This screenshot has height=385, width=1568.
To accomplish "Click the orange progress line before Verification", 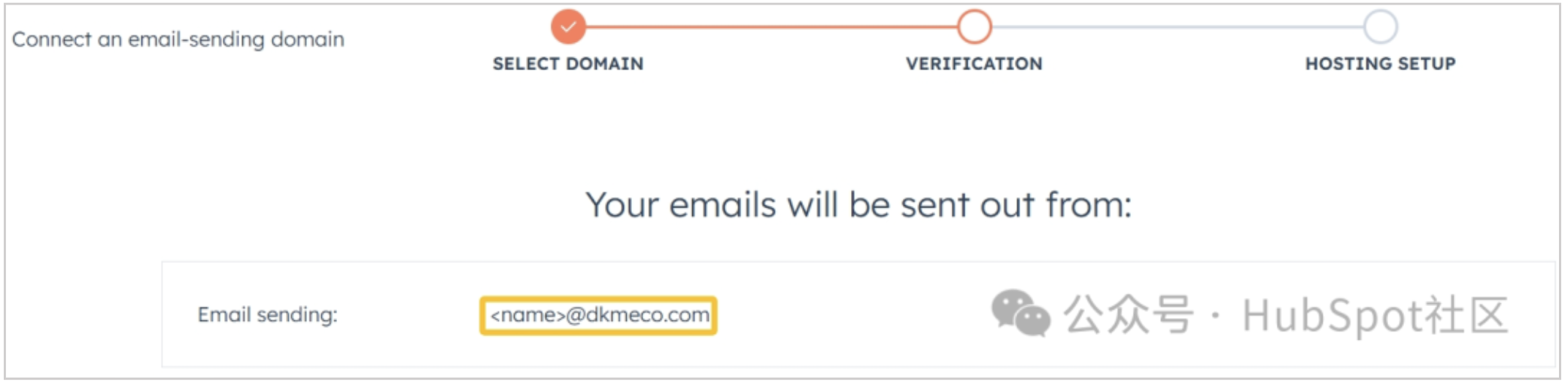I will click(x=771, y=27).
